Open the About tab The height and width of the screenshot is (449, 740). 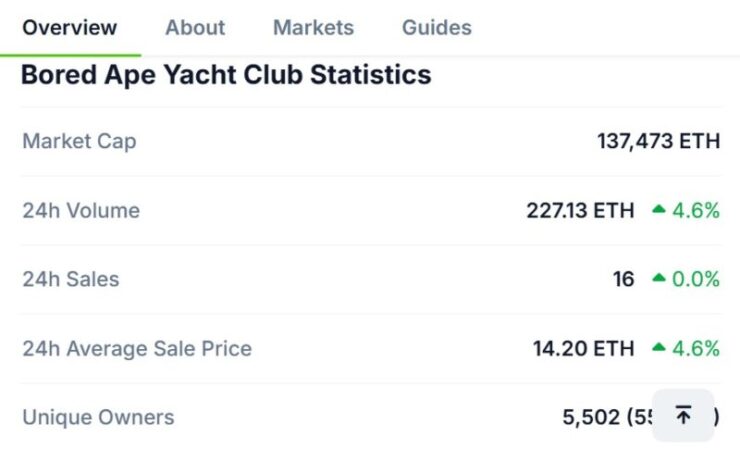195,27
